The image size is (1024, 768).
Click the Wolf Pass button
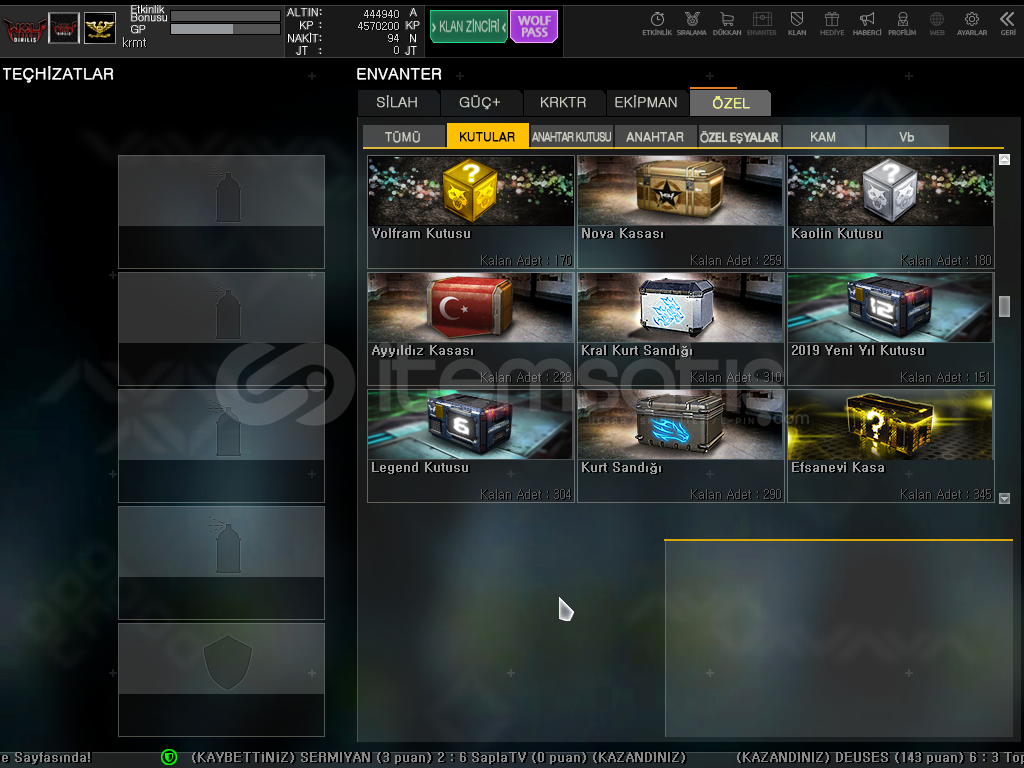coord(534,27)
